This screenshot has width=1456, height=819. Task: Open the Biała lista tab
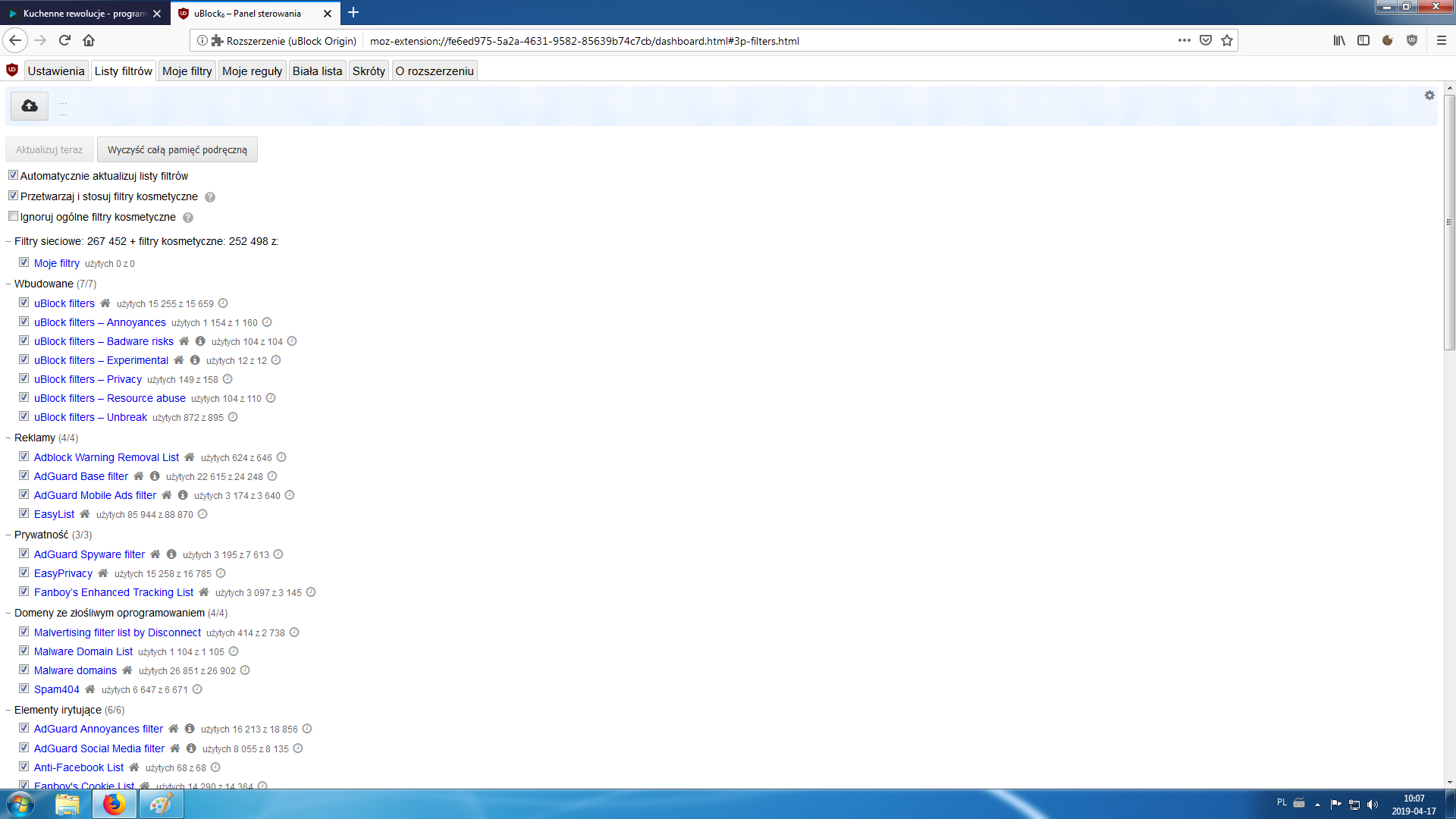tap(317, 71)
